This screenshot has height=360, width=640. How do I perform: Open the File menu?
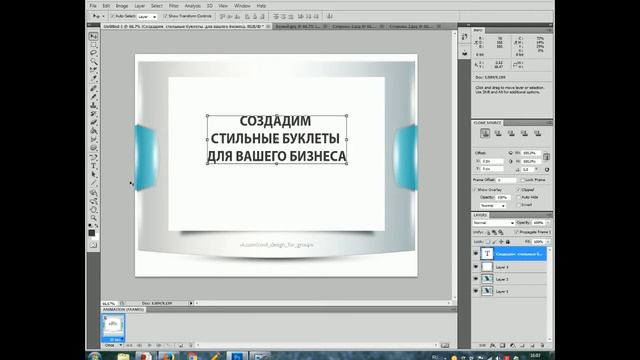(x=93, y=6)
